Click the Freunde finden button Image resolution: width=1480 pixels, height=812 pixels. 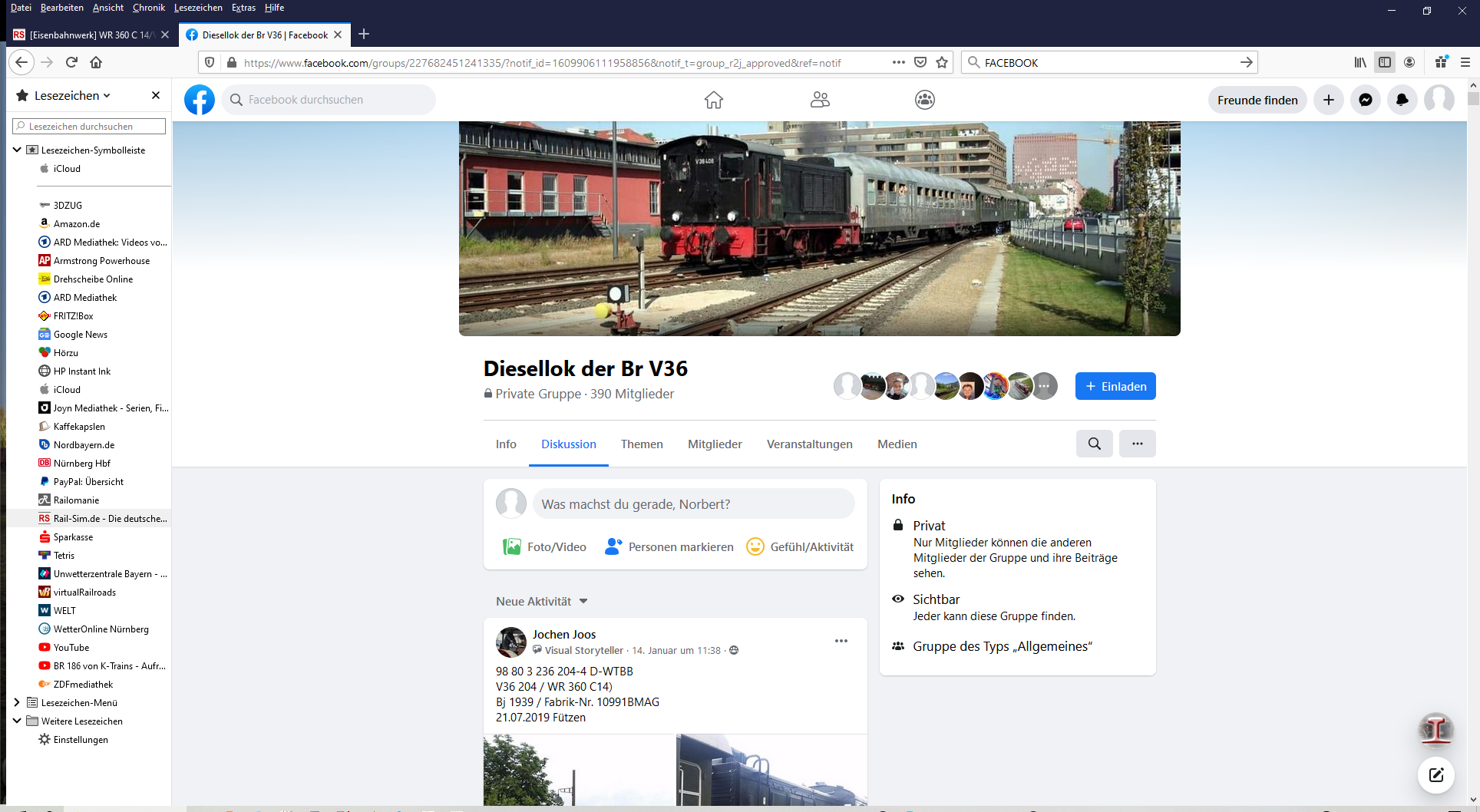pyautogui.click(x=1257, y=100)
